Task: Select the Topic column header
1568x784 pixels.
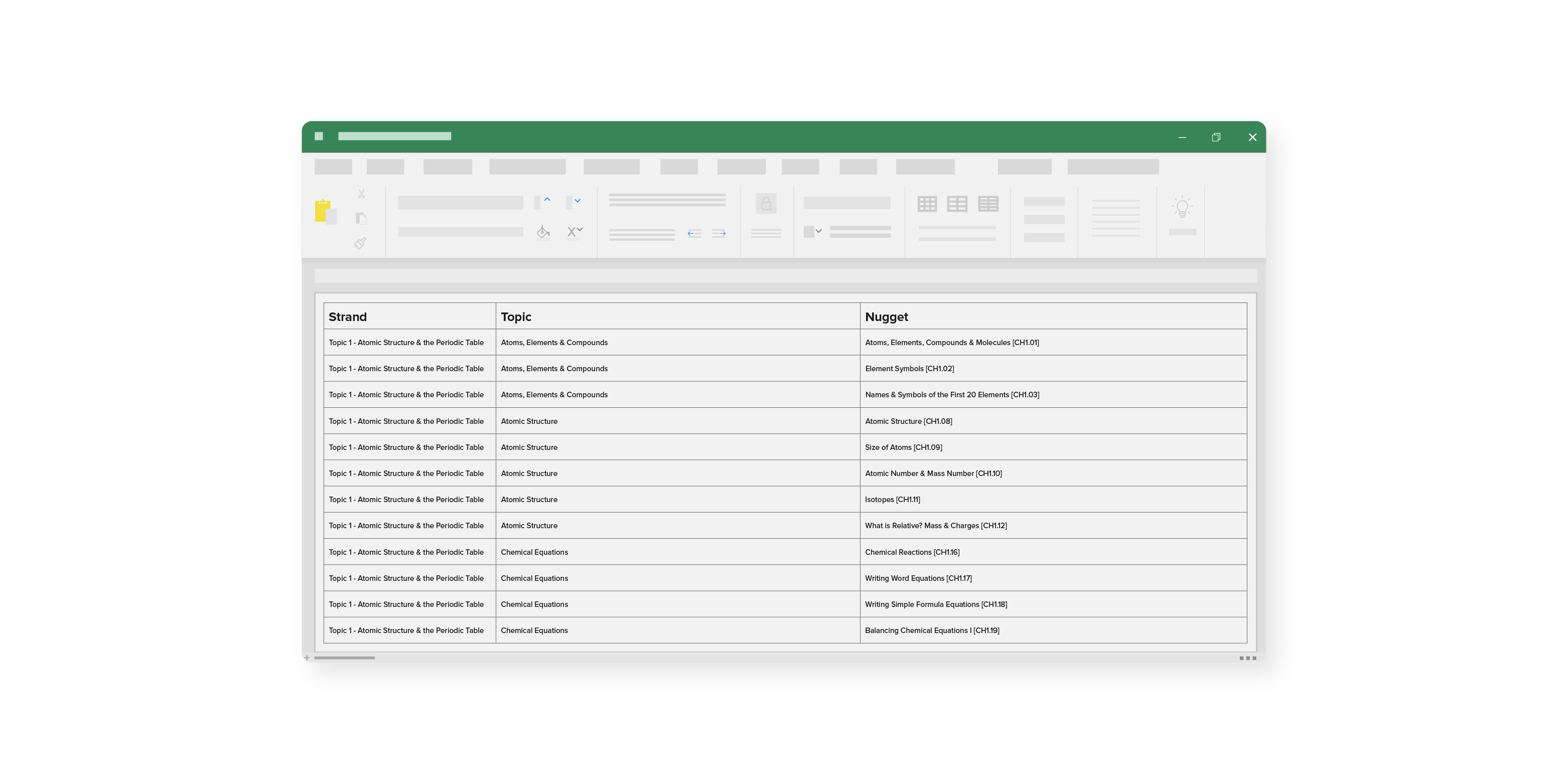Action: point(677,317)
